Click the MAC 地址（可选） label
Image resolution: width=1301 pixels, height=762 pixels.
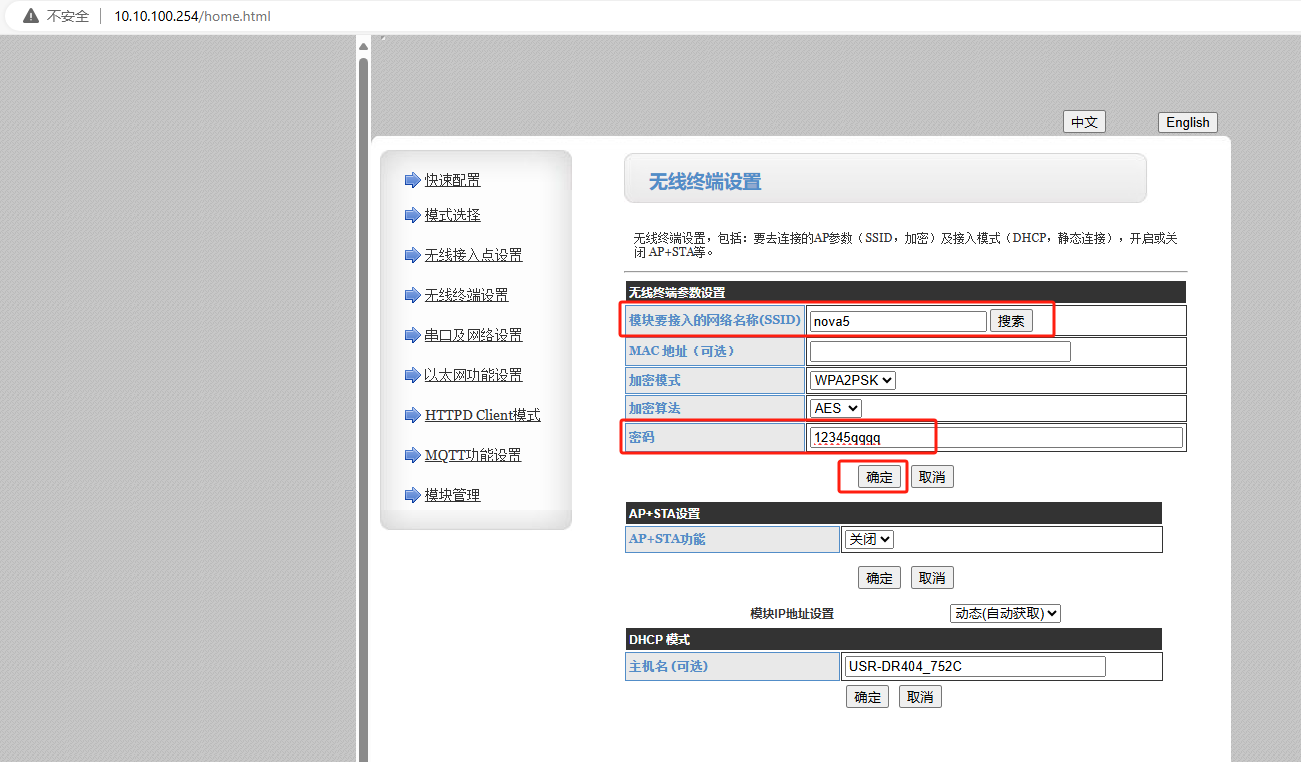[682, 351]
